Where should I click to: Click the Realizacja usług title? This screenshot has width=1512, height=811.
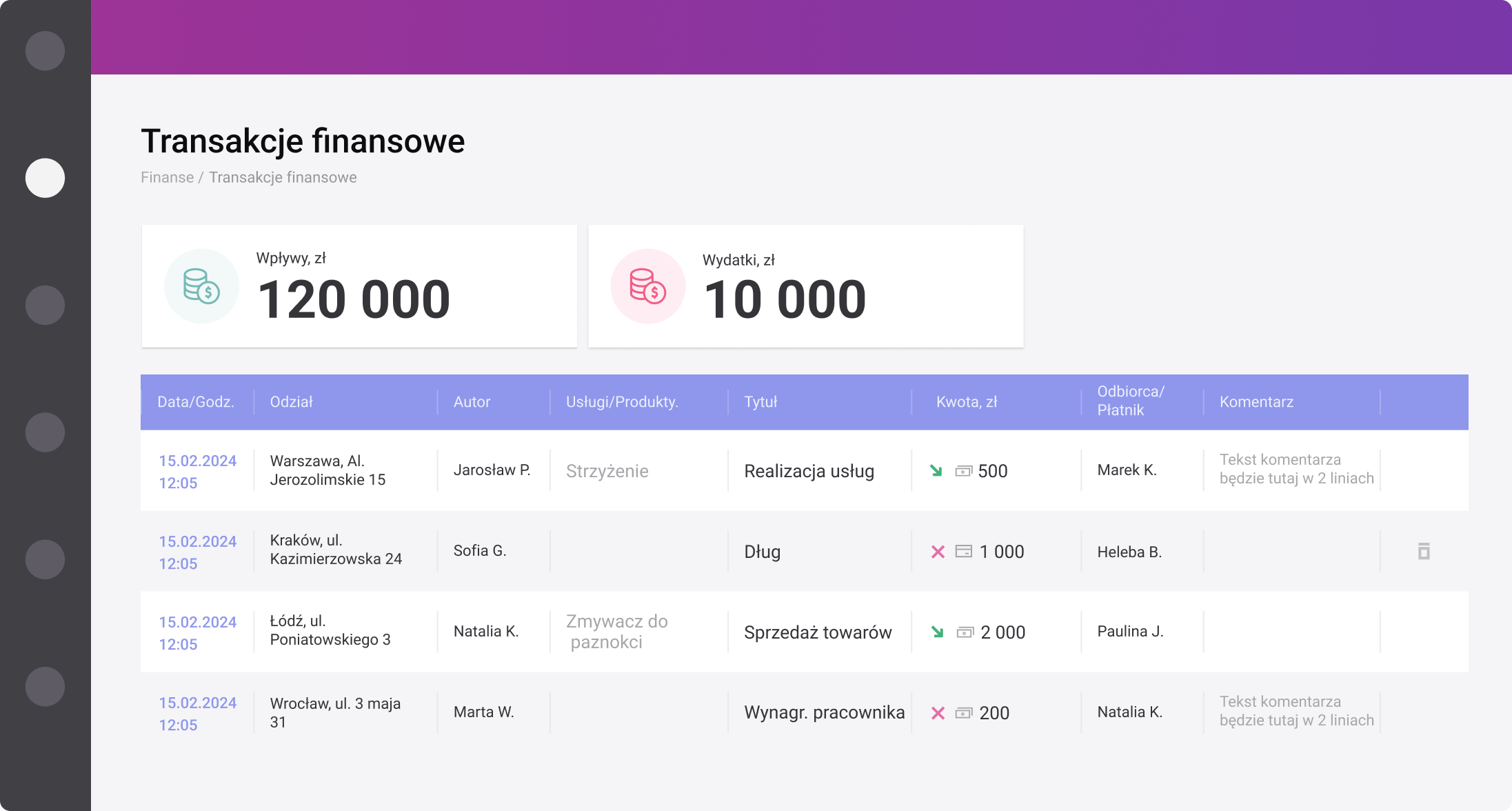click(809, 471)
